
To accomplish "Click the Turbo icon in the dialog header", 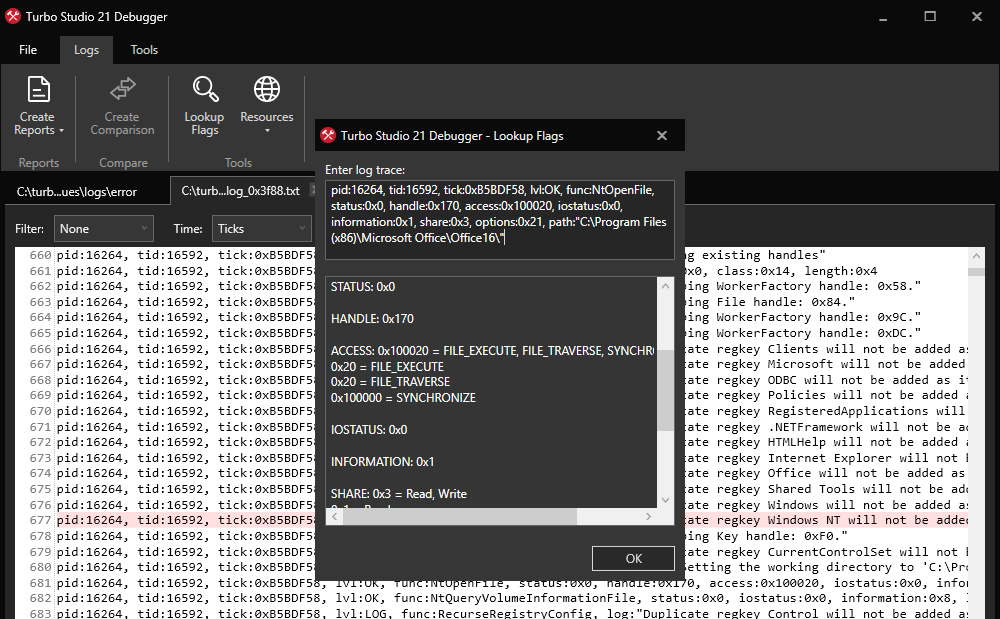I will (x=329, y=135).
